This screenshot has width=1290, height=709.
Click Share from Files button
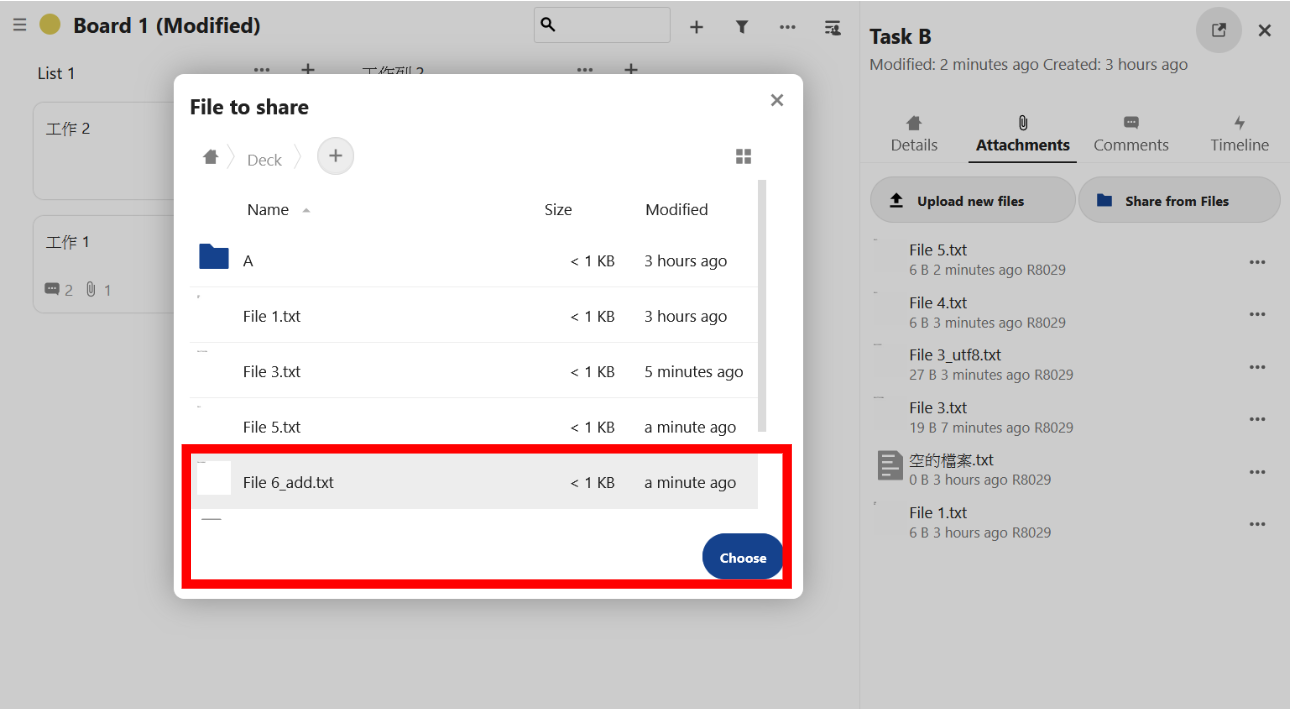pos(1179,200)
